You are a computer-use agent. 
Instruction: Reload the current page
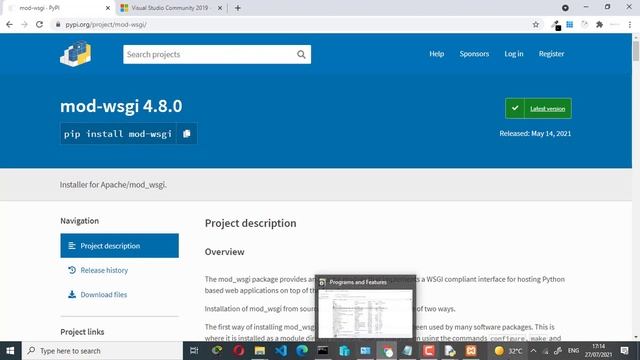pyautogui.click(x=39, y=24)
